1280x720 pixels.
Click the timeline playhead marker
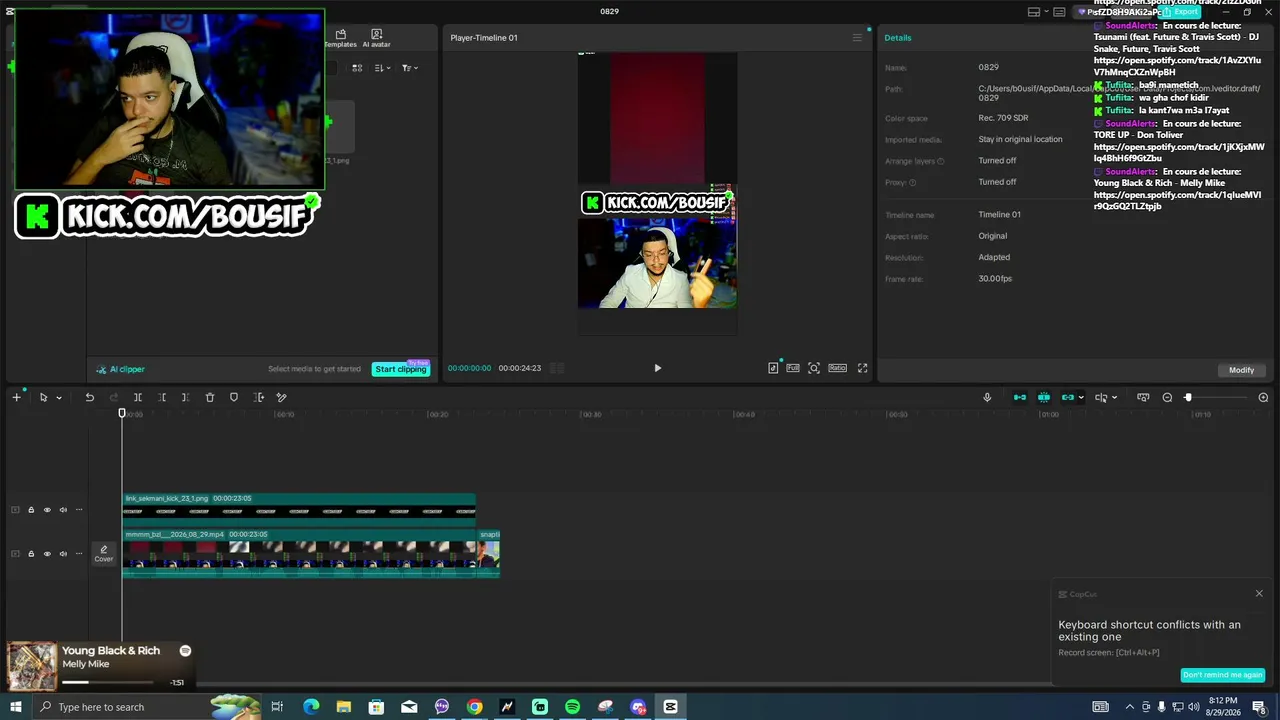click(122, 413)
